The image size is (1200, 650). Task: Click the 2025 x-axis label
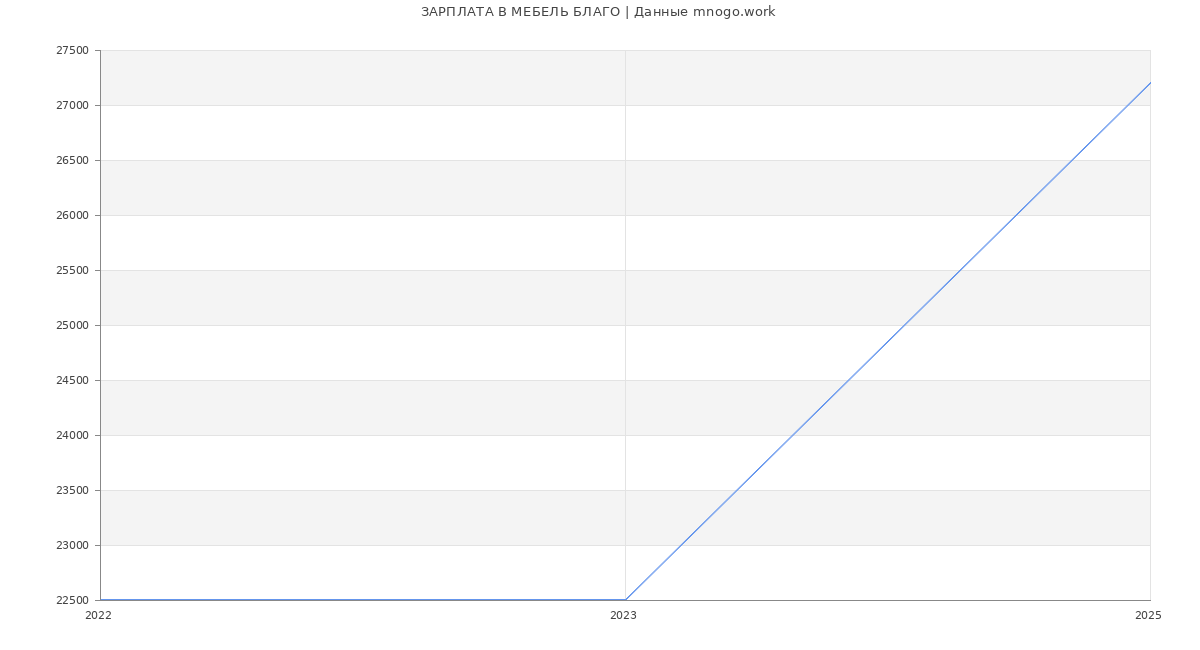[x=1148, y=616]
